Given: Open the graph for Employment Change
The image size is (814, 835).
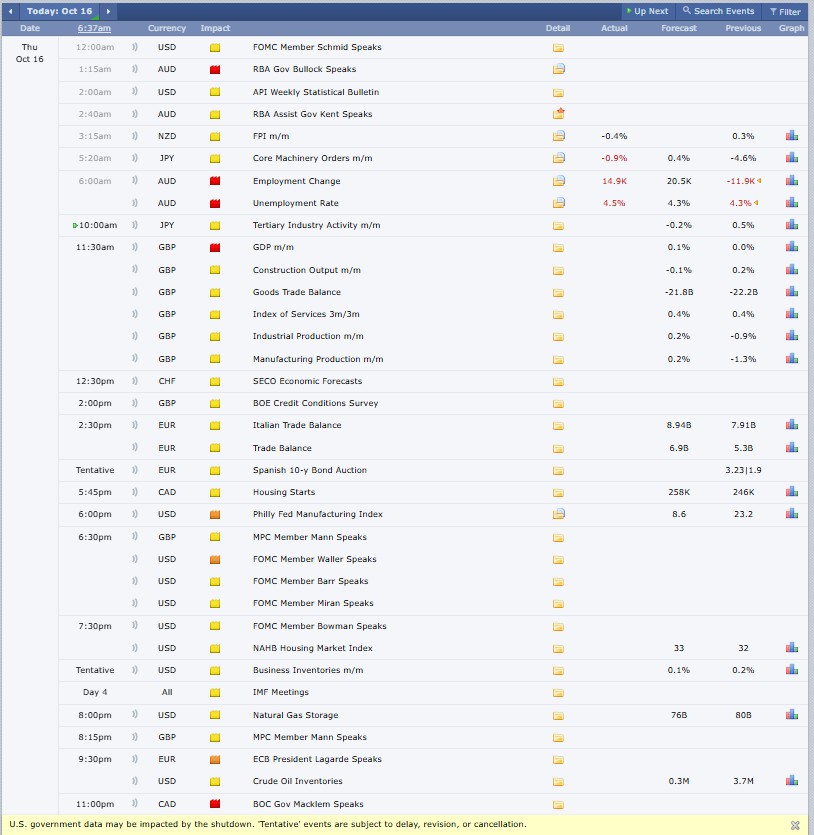Looking at the screenshot, I should (x=791, y=181).
